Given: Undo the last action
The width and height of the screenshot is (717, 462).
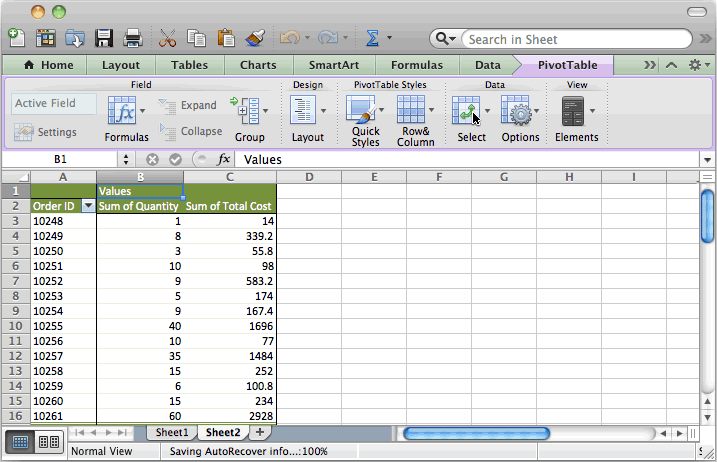Looking at the screenshot, I should pyautogui.click(x=289, y=38).
